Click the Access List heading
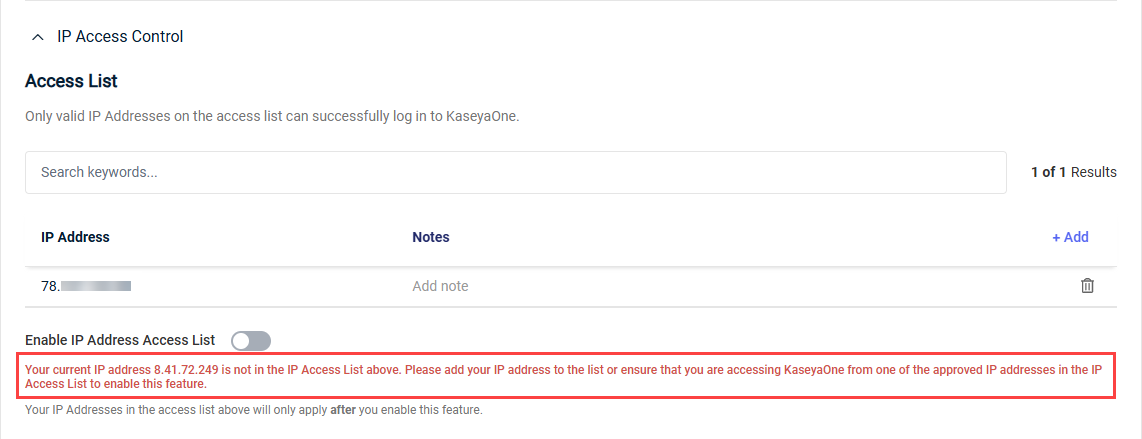The image size is (1142, 439). click(x=71, y=82)
